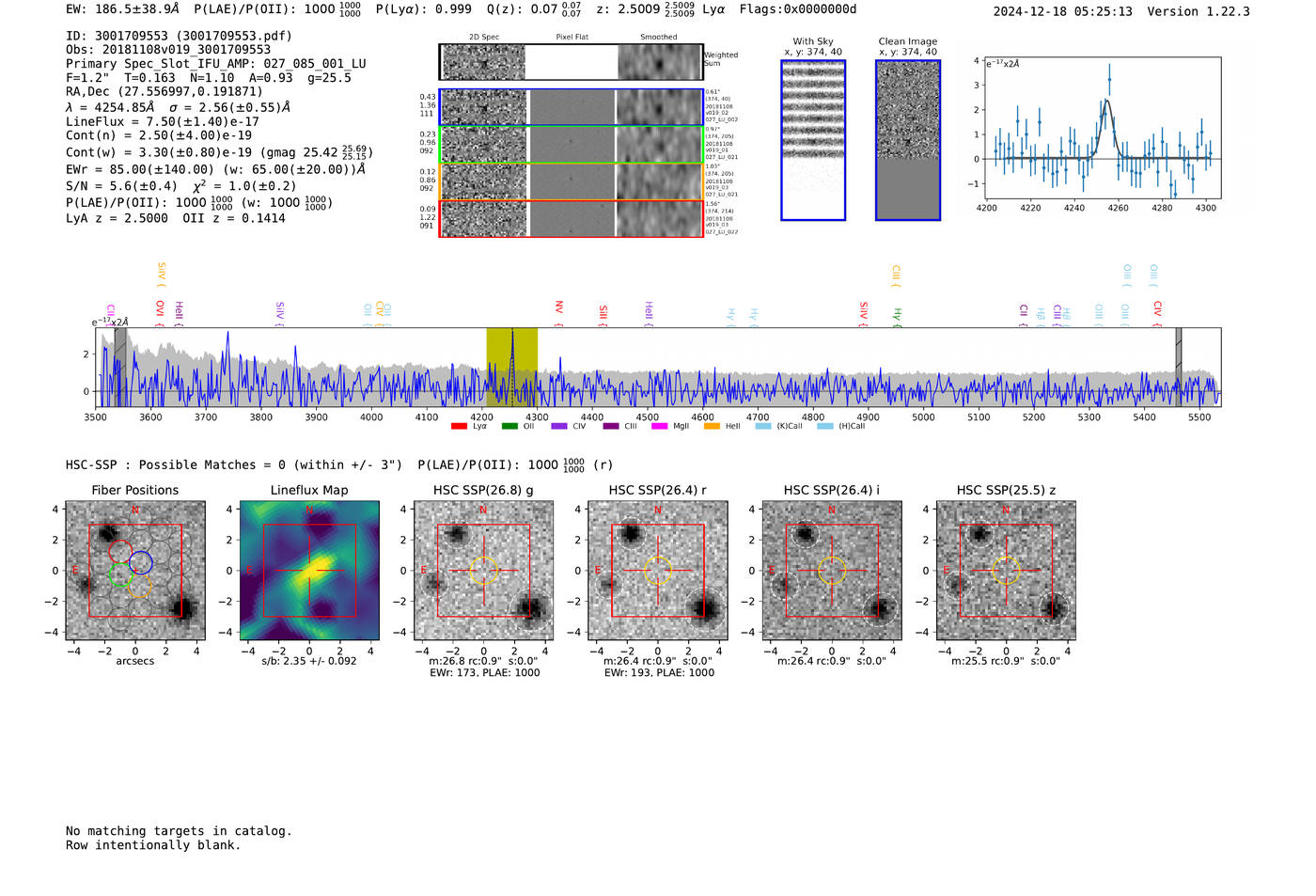Open the HSC SSP(25.5) z cutout

(x=1006, y=571)
